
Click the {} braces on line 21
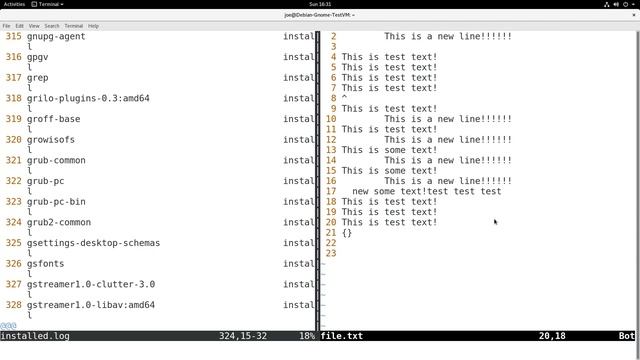(347, 233)
